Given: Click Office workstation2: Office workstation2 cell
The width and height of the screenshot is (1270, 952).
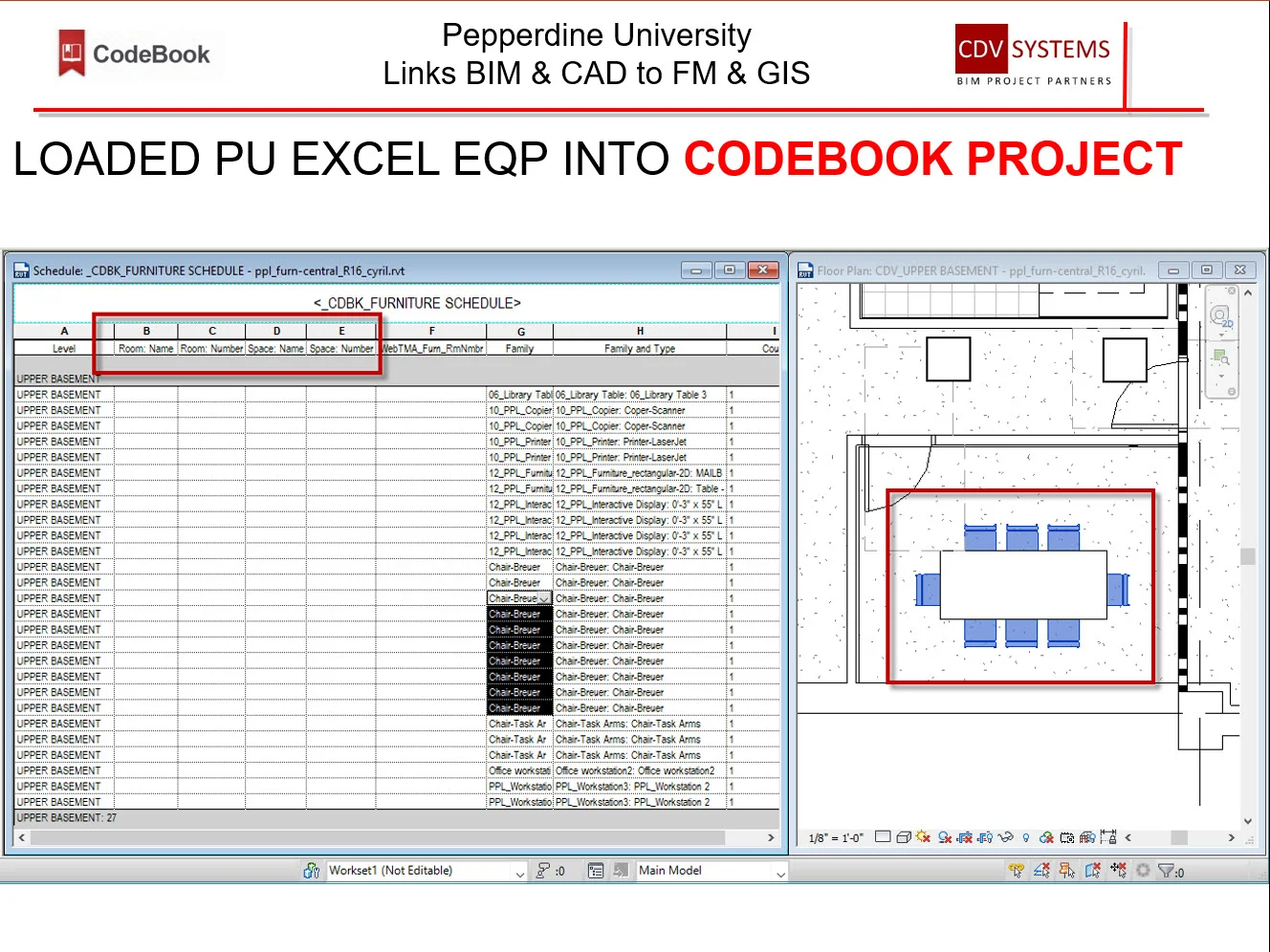Looking at the screenshot, I should click(x=640, y=771).
